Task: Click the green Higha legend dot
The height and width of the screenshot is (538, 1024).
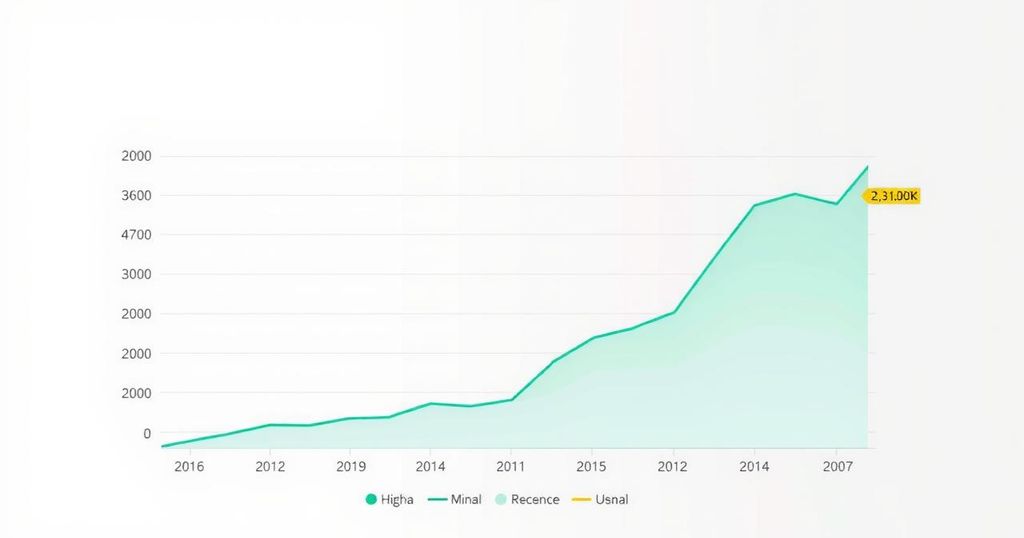Action: (x=371, y=499)
